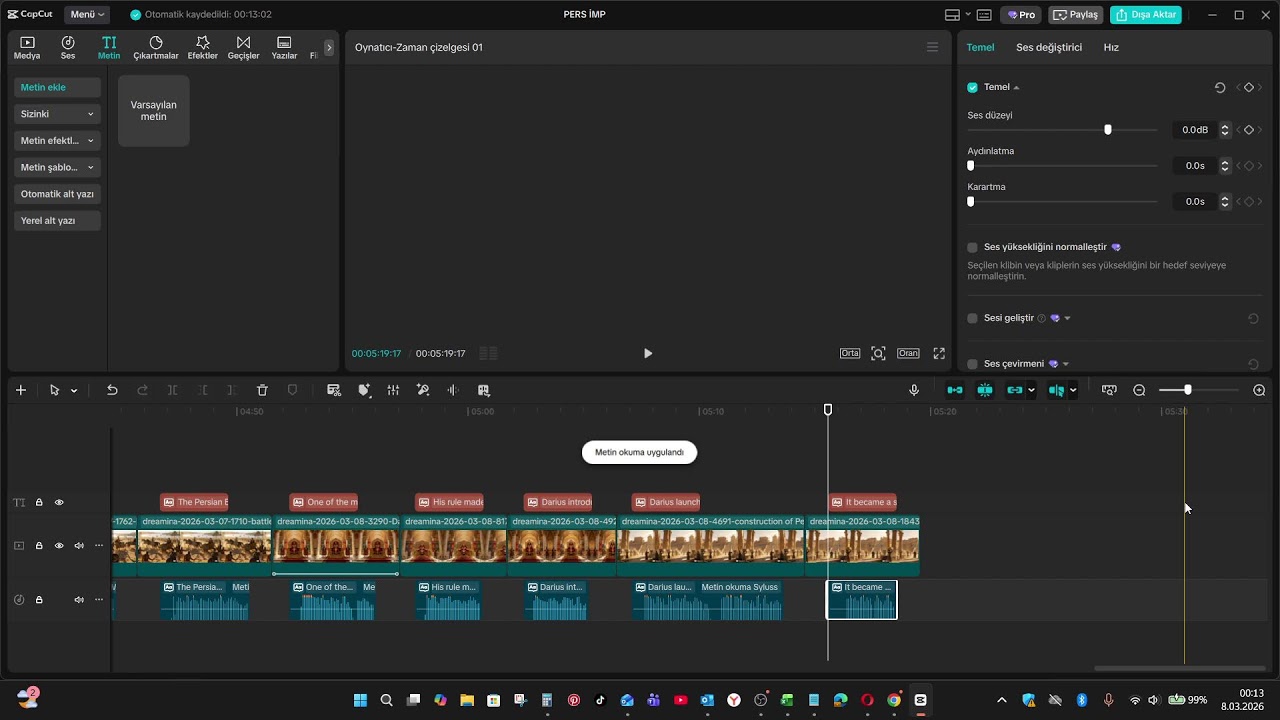Viewport: 1280px width, 720px height.
Task: Click the Pro badge button
Action: (x=1022, y=15)
